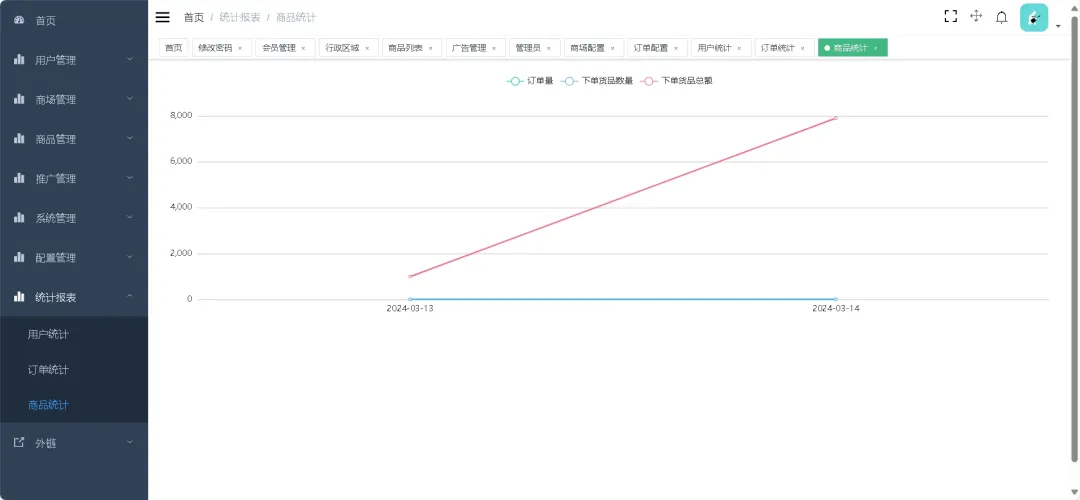Toggle the 订单量 legend series
The image size is (1080, 500).
[x=530, y=81]
